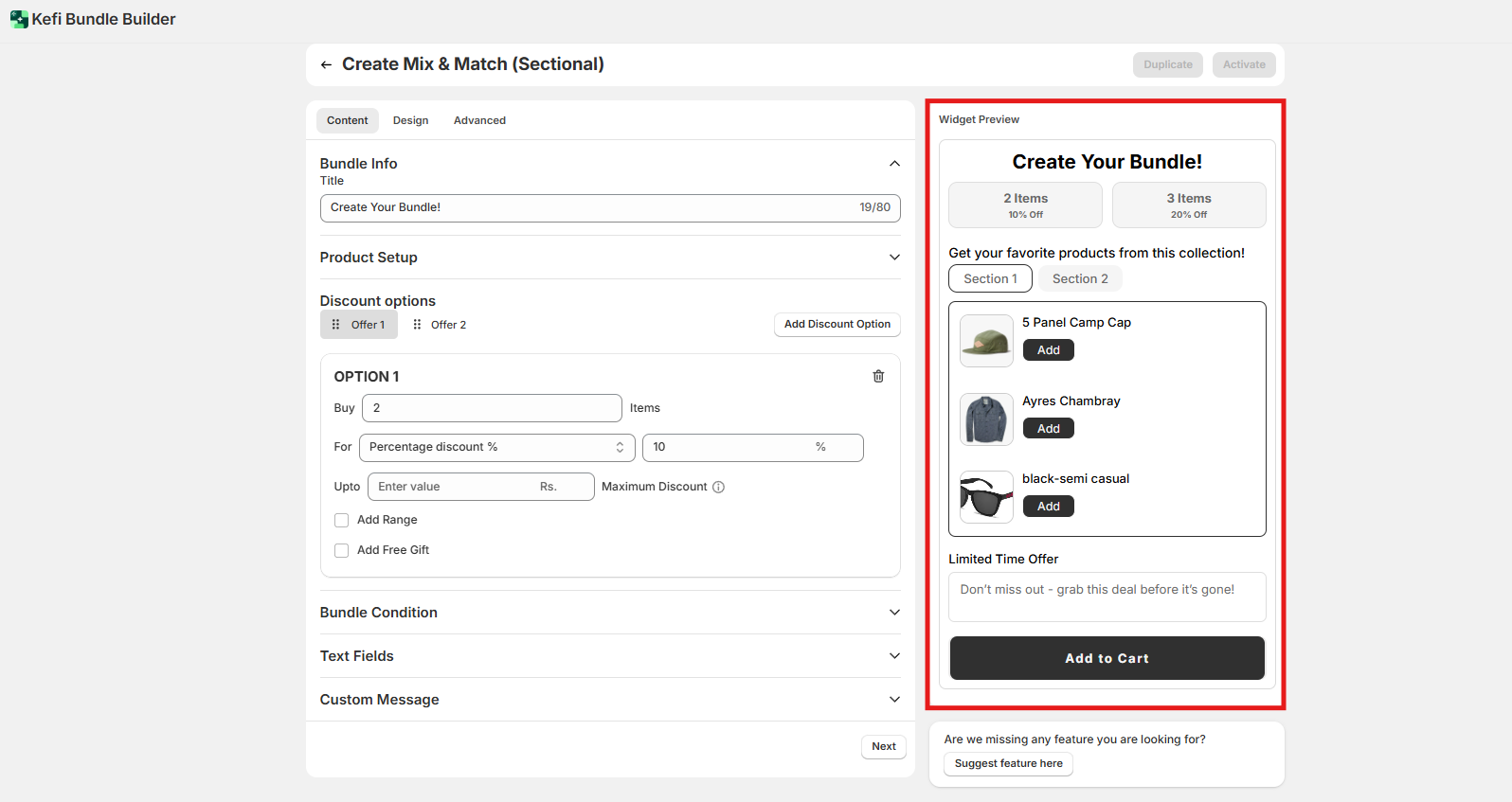
Task: Click the Kefi Bundle Builder logo
Action: coord(19,19)
